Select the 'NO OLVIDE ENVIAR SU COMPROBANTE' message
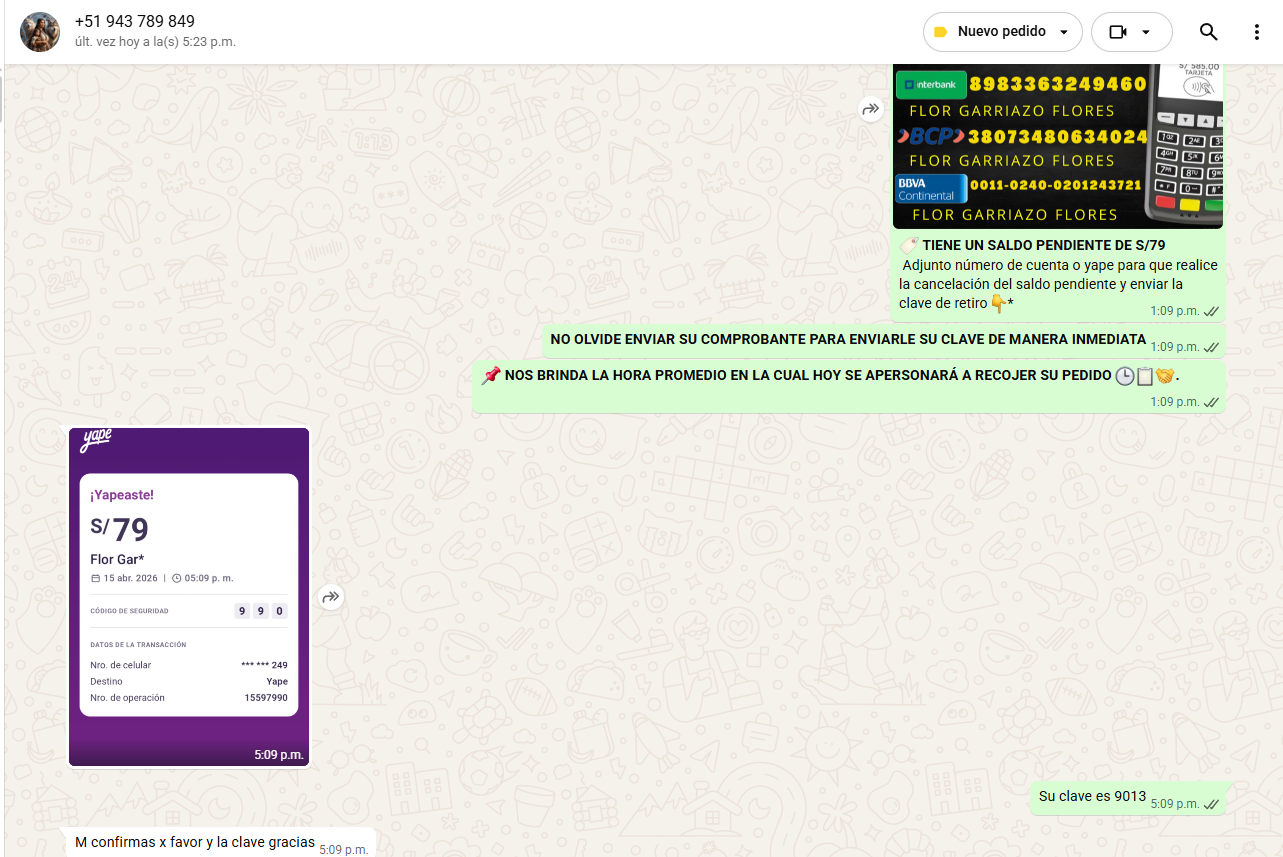Viewport: 1283px width, 857px height. (847, 339)
